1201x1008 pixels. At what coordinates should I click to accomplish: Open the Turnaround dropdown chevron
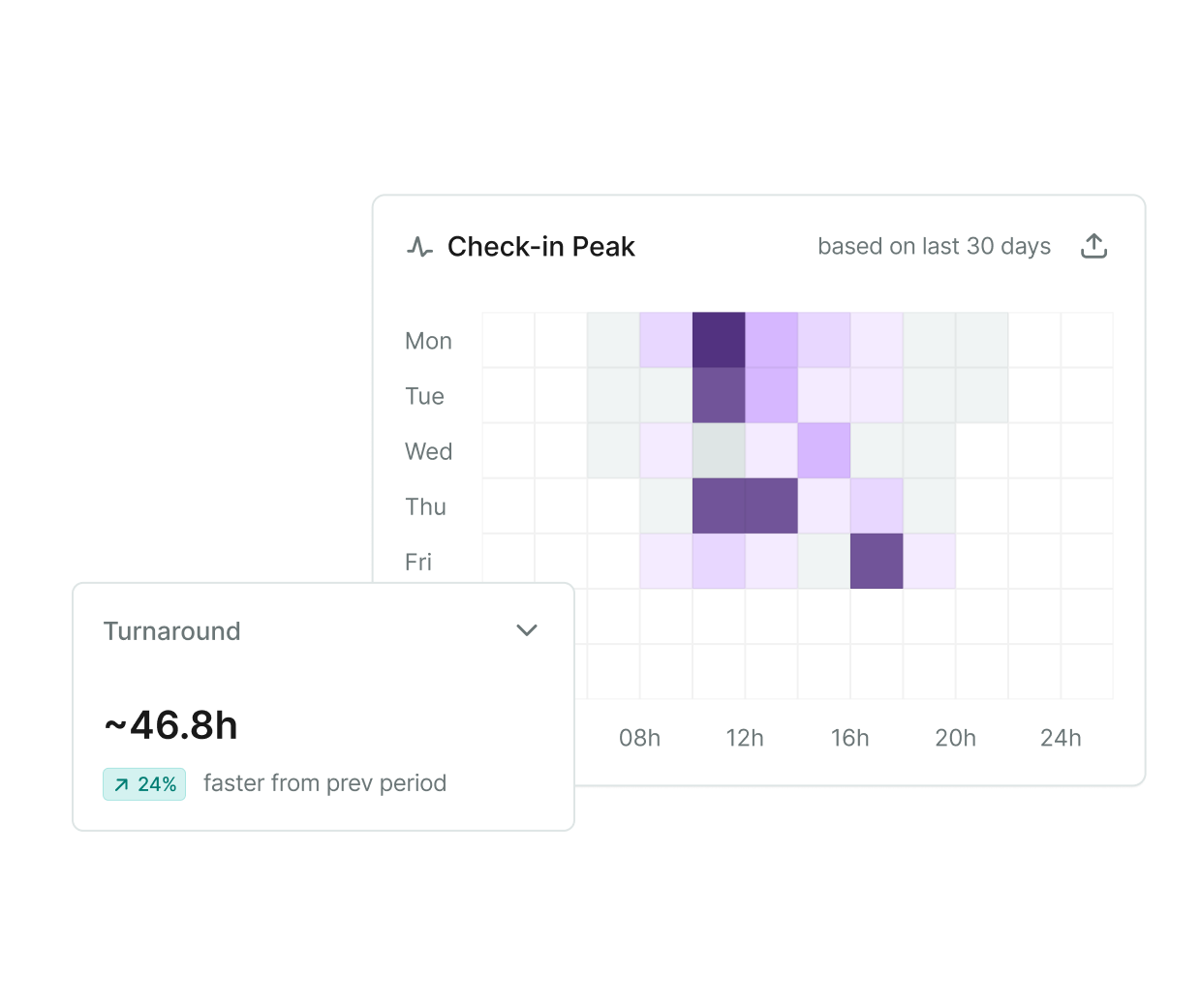[527, 630]
